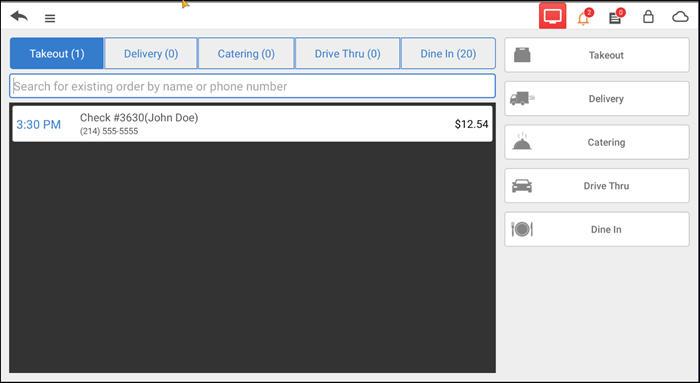This screenshot has height=383, width=700.
Task: Switch to the Drive Thru (0) tab
Action: [347, 54]
